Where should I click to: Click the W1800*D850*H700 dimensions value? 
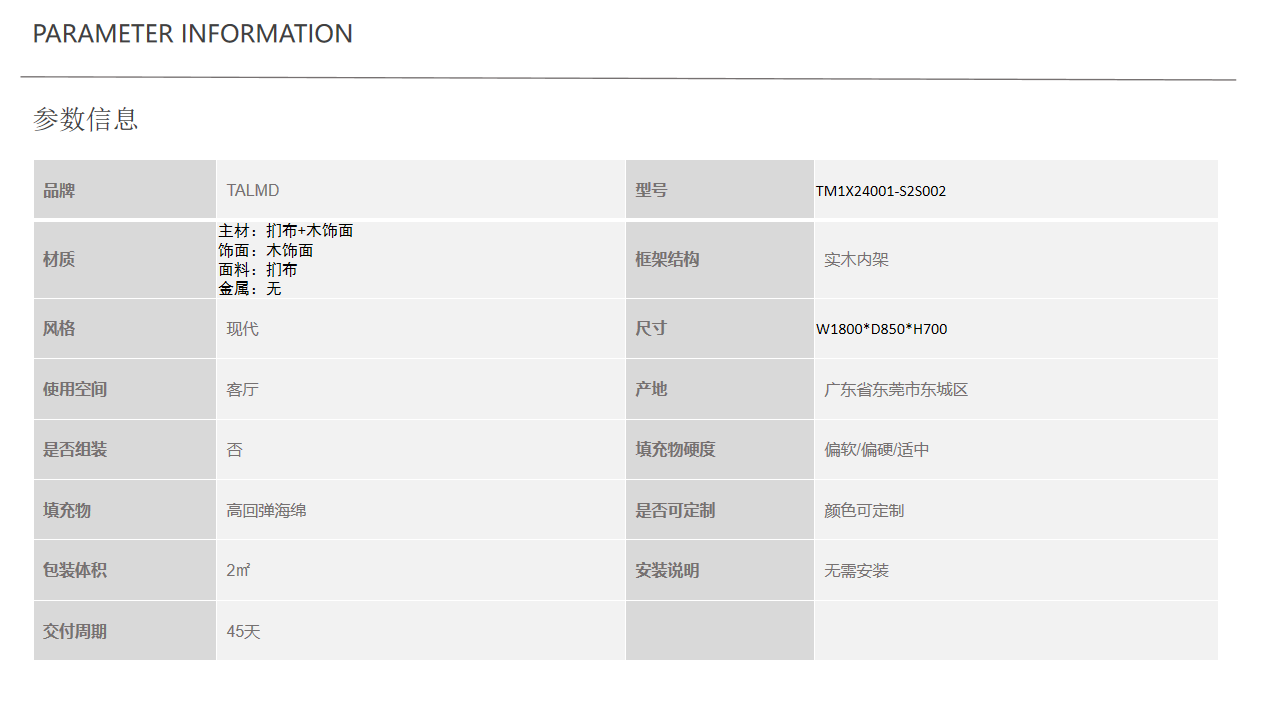click(x=881, y=329)
